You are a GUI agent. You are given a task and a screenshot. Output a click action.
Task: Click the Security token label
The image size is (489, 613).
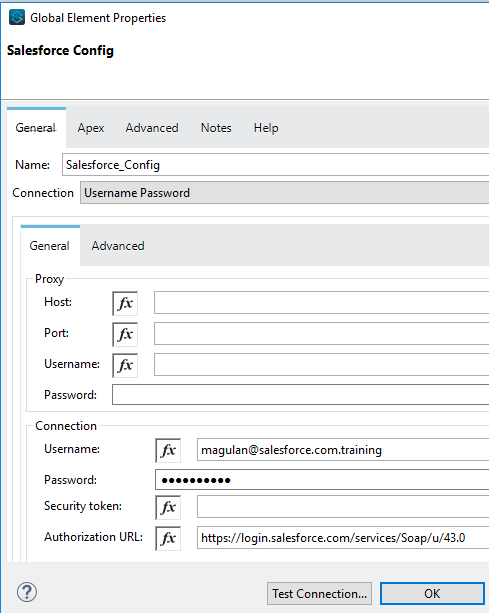pyautogui.click(x=83, y=506)
